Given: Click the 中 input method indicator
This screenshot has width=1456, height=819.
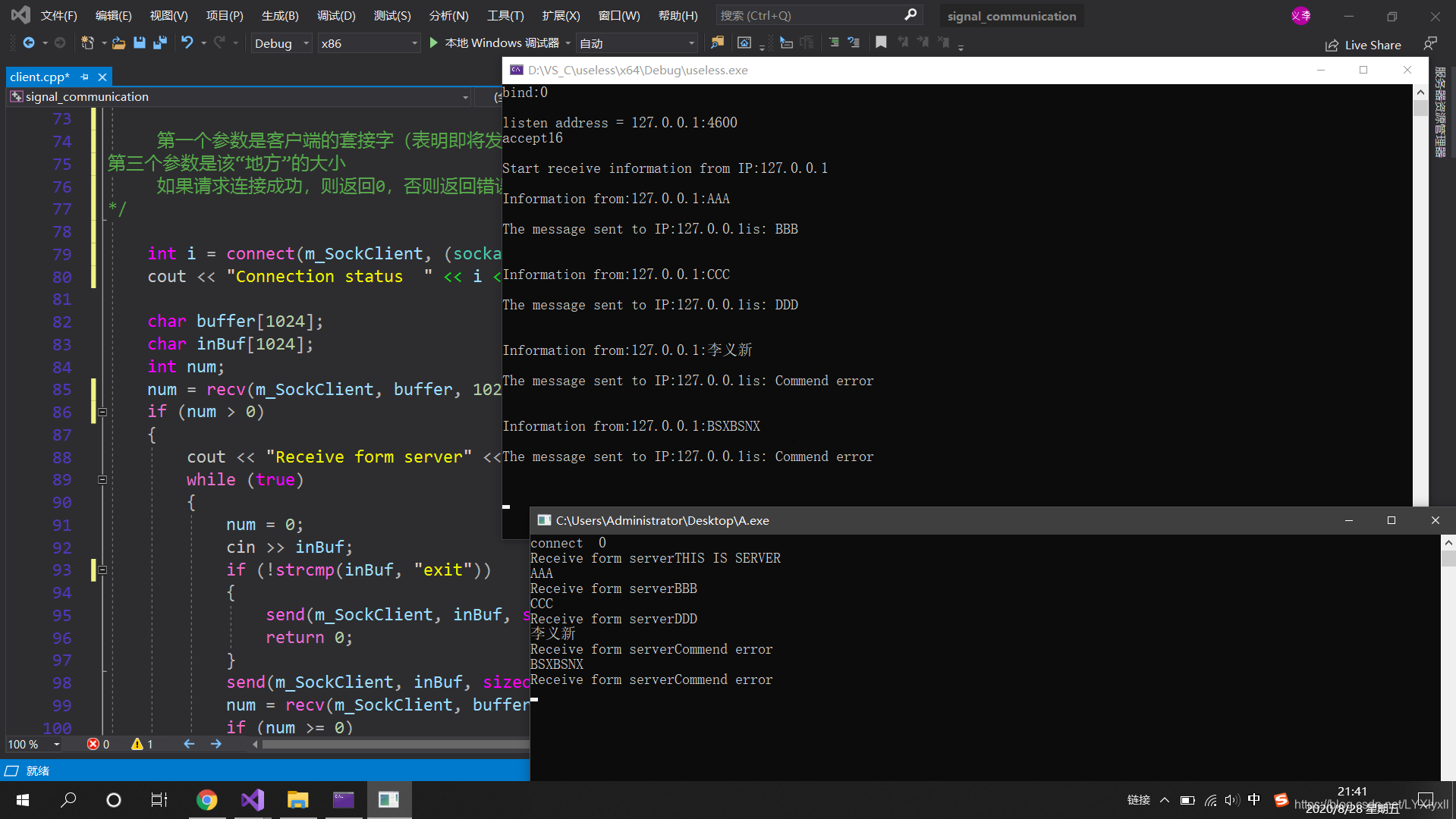Looking at the screenshot, I should (1254, 799).
